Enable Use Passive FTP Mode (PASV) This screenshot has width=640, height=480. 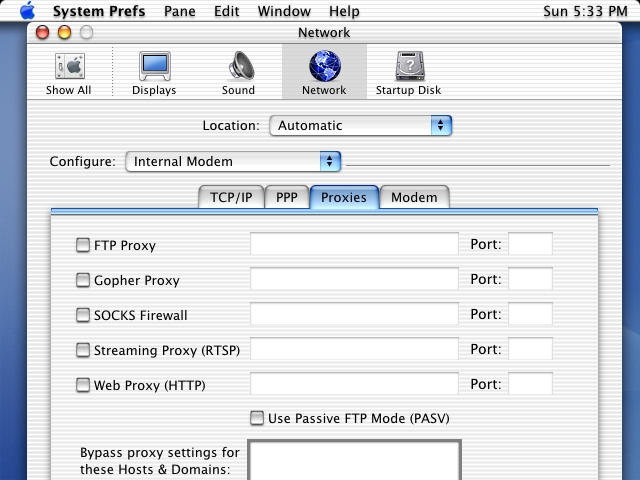pos(257,418)
